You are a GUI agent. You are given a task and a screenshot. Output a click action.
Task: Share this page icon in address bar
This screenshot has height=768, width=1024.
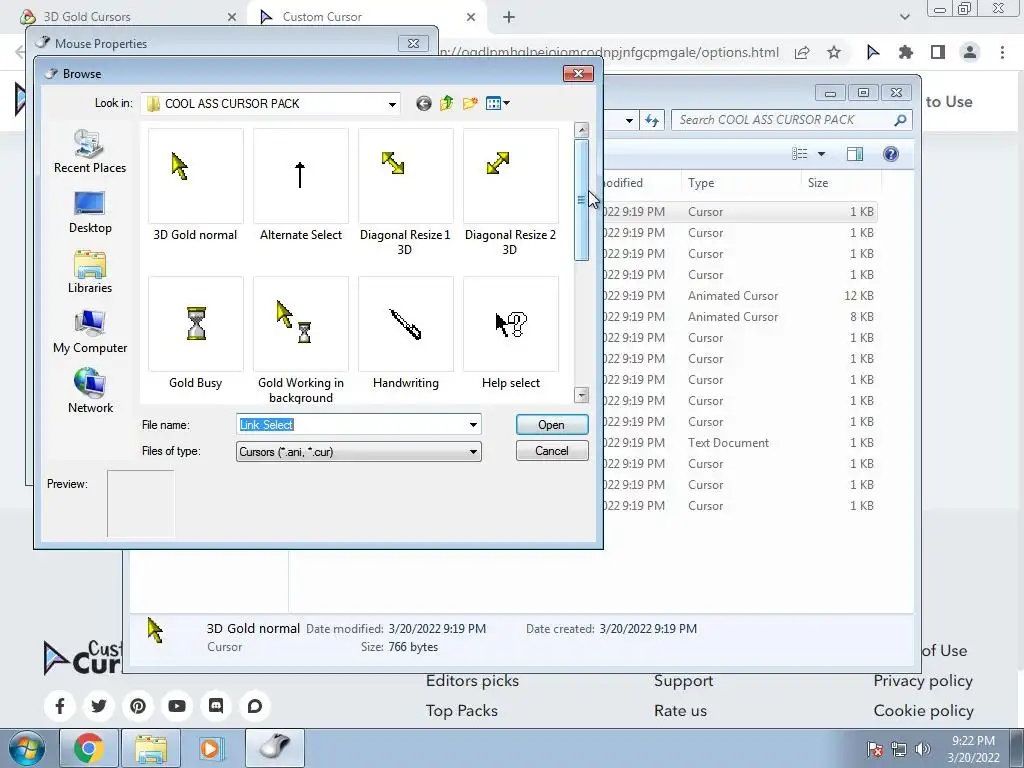click(x=802, y=52)
